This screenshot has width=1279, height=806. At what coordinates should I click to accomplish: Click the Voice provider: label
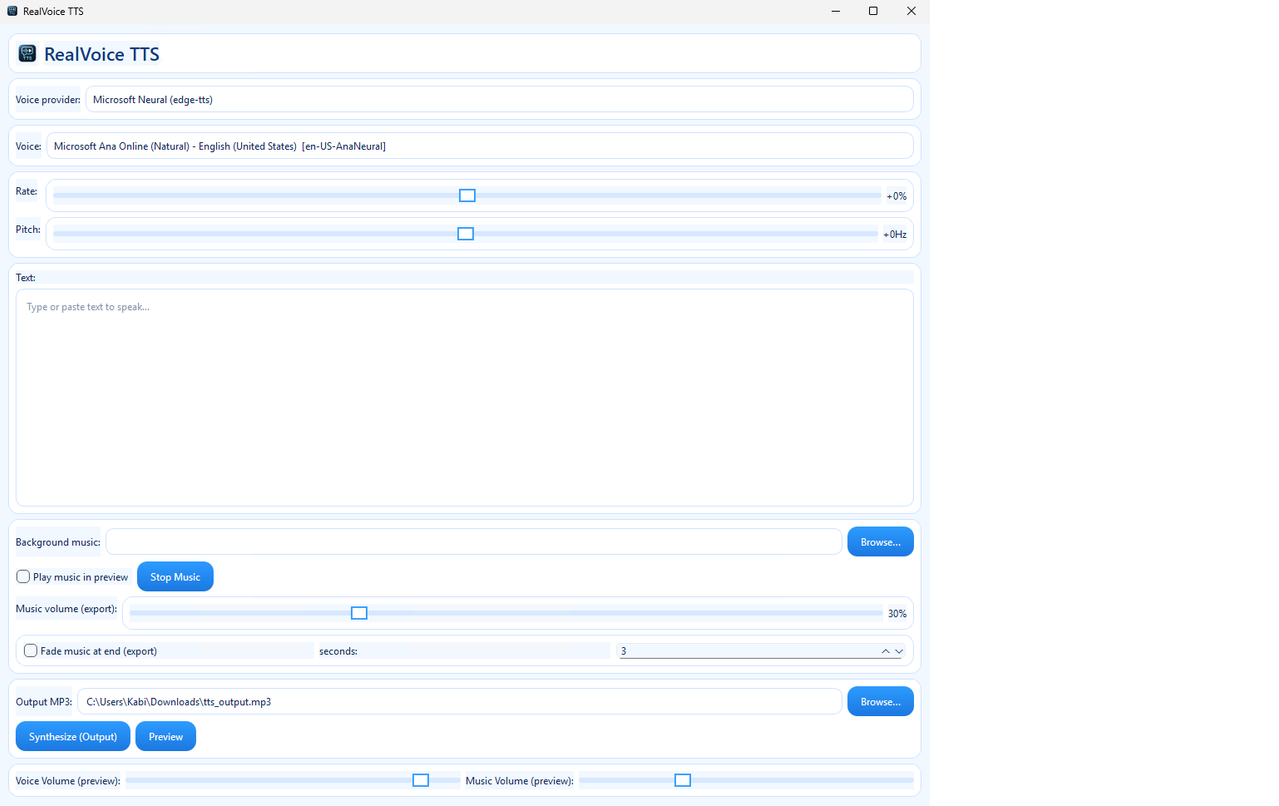(x=48, y=100)
